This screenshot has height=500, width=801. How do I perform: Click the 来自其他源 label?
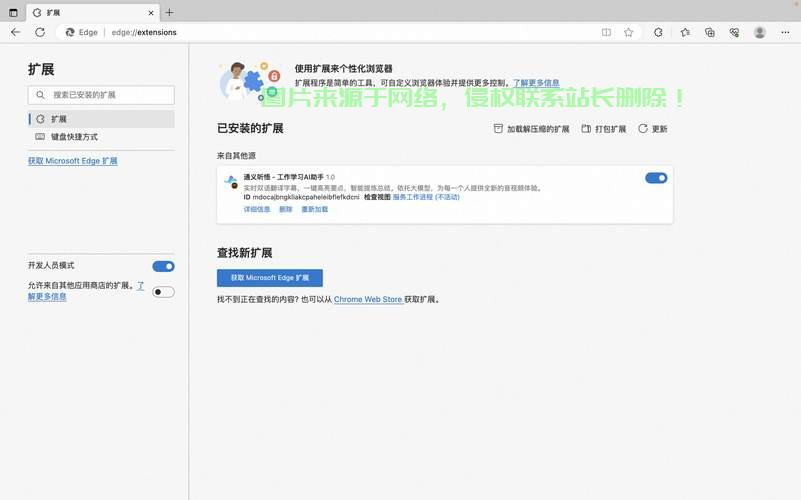tap(236, 156)
